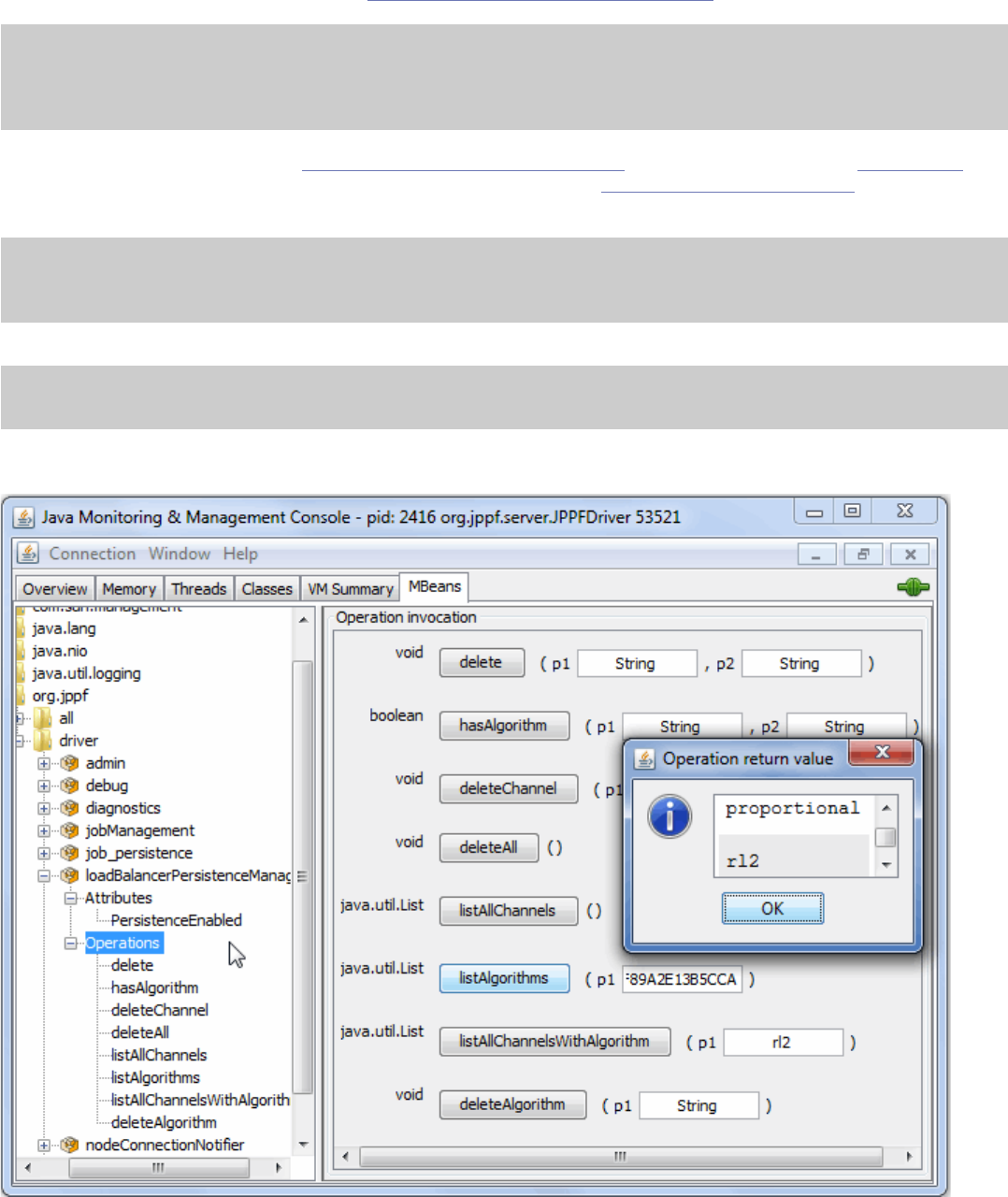Switch to the Threads tab
Viewport: 1008px width, 1197px height.
(198, 589)
